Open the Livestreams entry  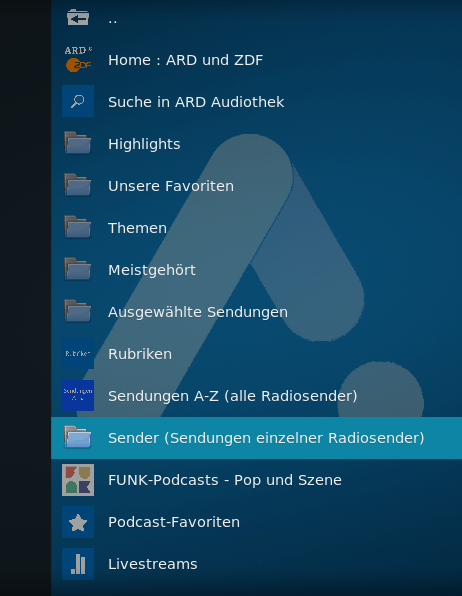256,564
